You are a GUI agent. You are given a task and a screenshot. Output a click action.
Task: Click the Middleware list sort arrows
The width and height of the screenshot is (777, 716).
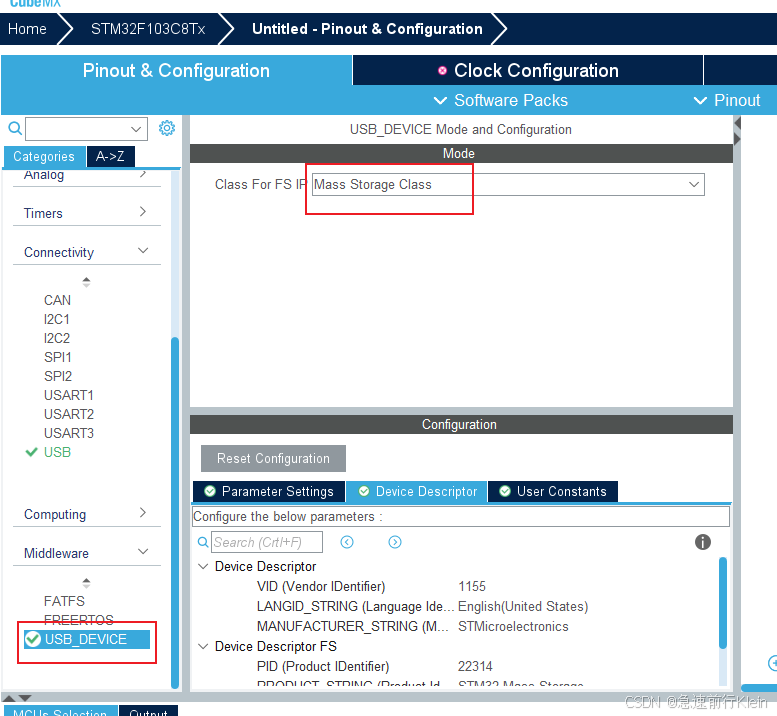(86, 583)
